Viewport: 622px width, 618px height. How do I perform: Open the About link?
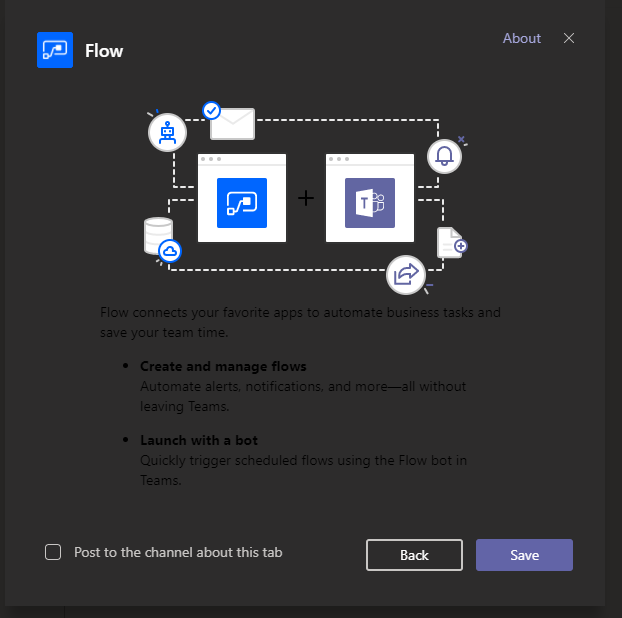pos(522,38)
